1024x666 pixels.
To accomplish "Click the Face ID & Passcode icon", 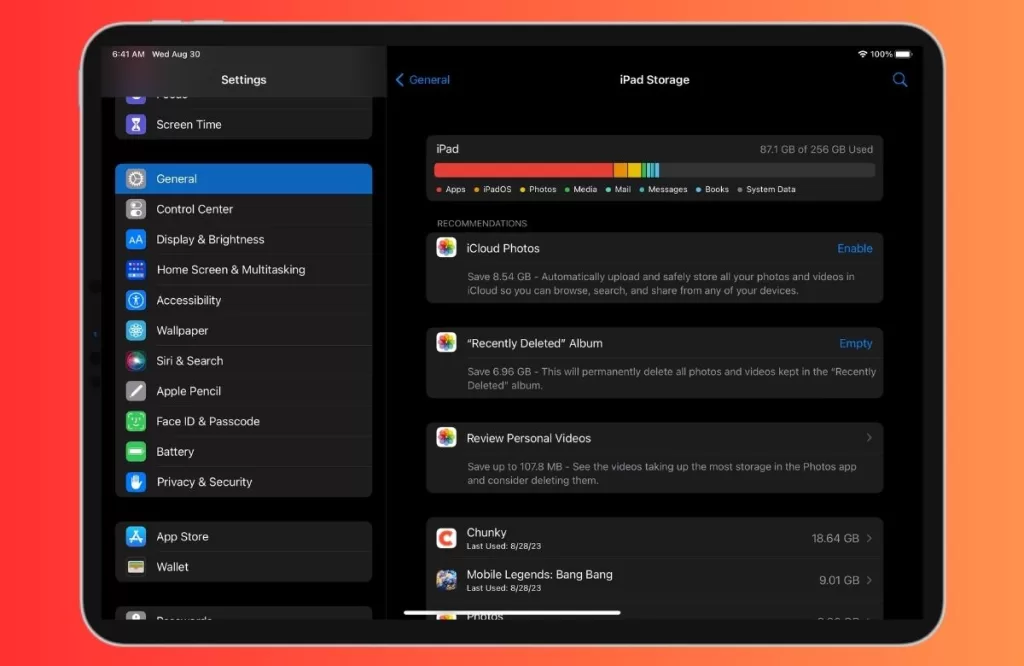I will pos(136,421).
